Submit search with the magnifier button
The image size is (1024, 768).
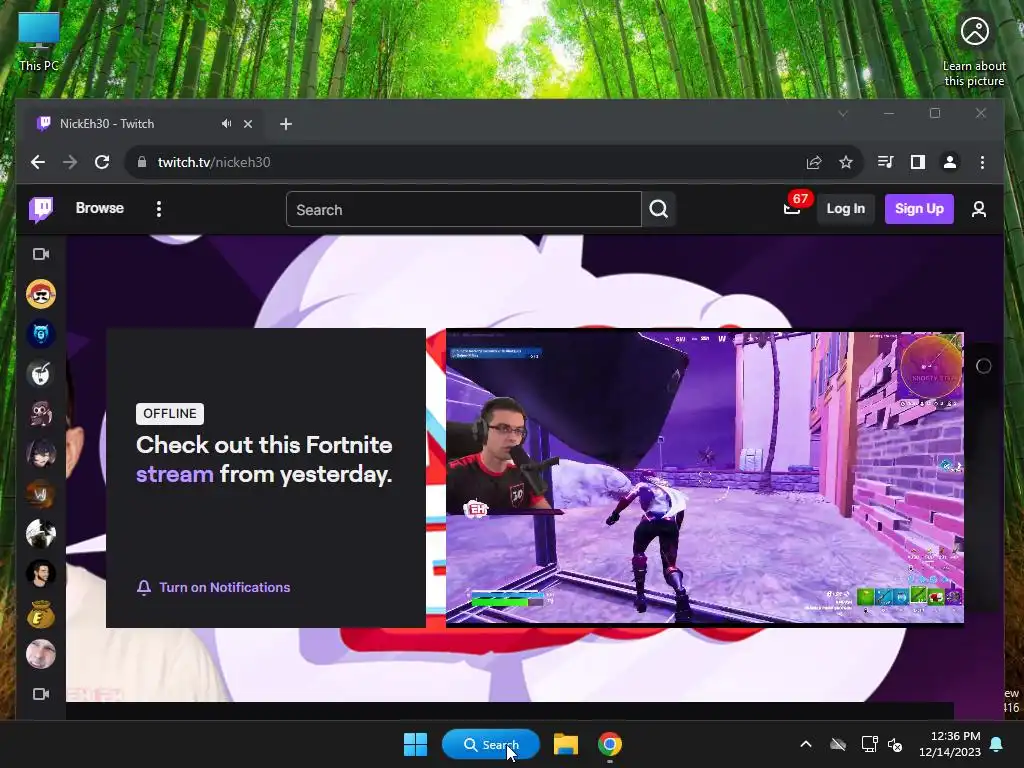tap(658, 209)
